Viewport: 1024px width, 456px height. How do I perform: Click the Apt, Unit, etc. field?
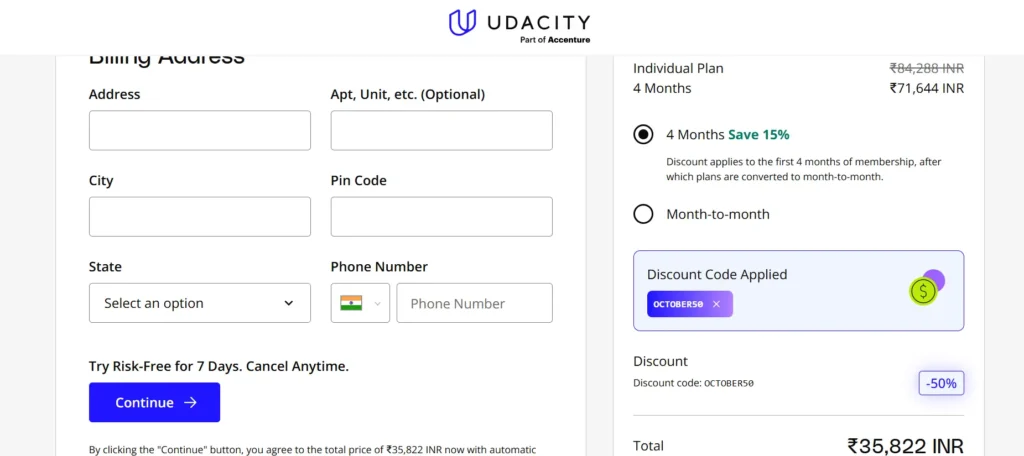tap(441, 130)
